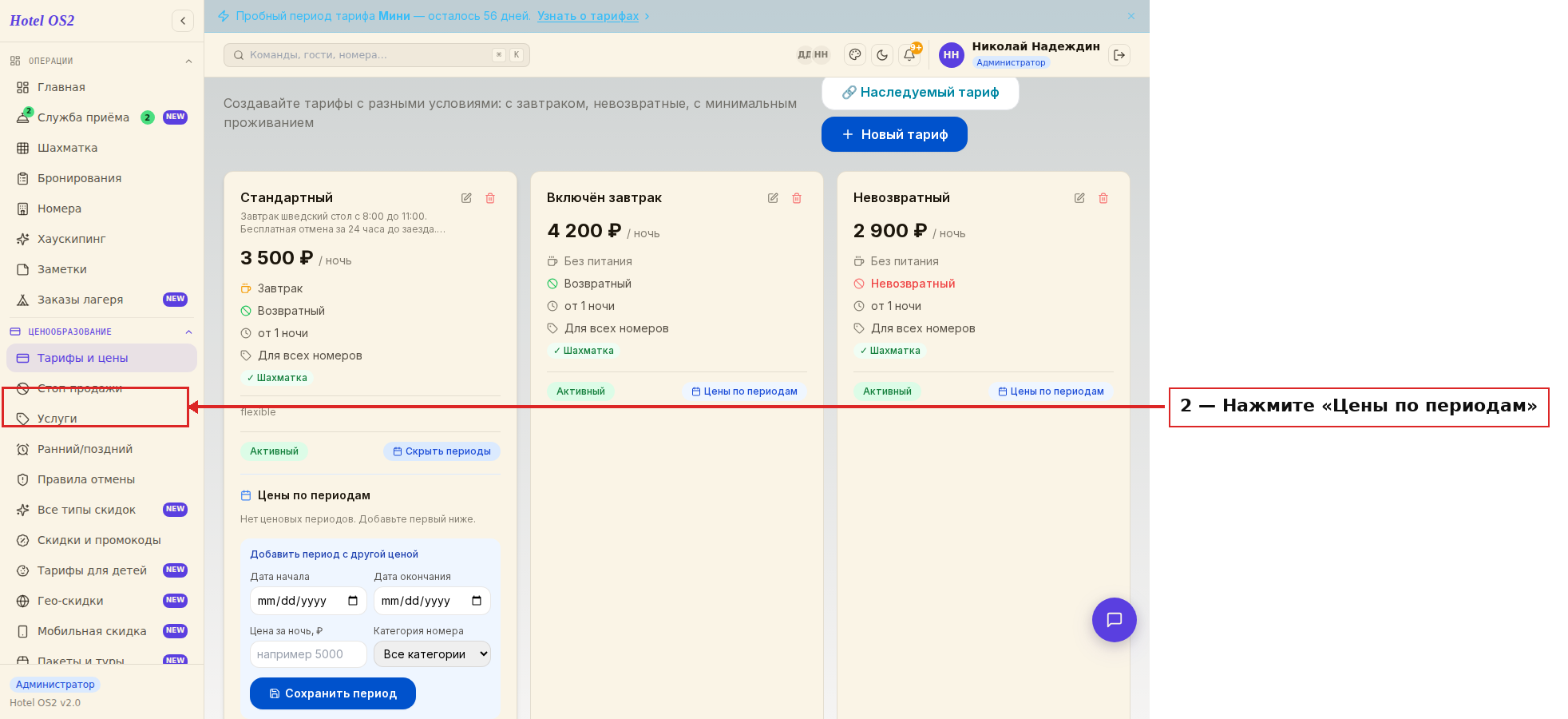The height and width of the screenshot is (719, 1568).
Task: Edit the Включён завтрак tariff
Action: point(773,198)
